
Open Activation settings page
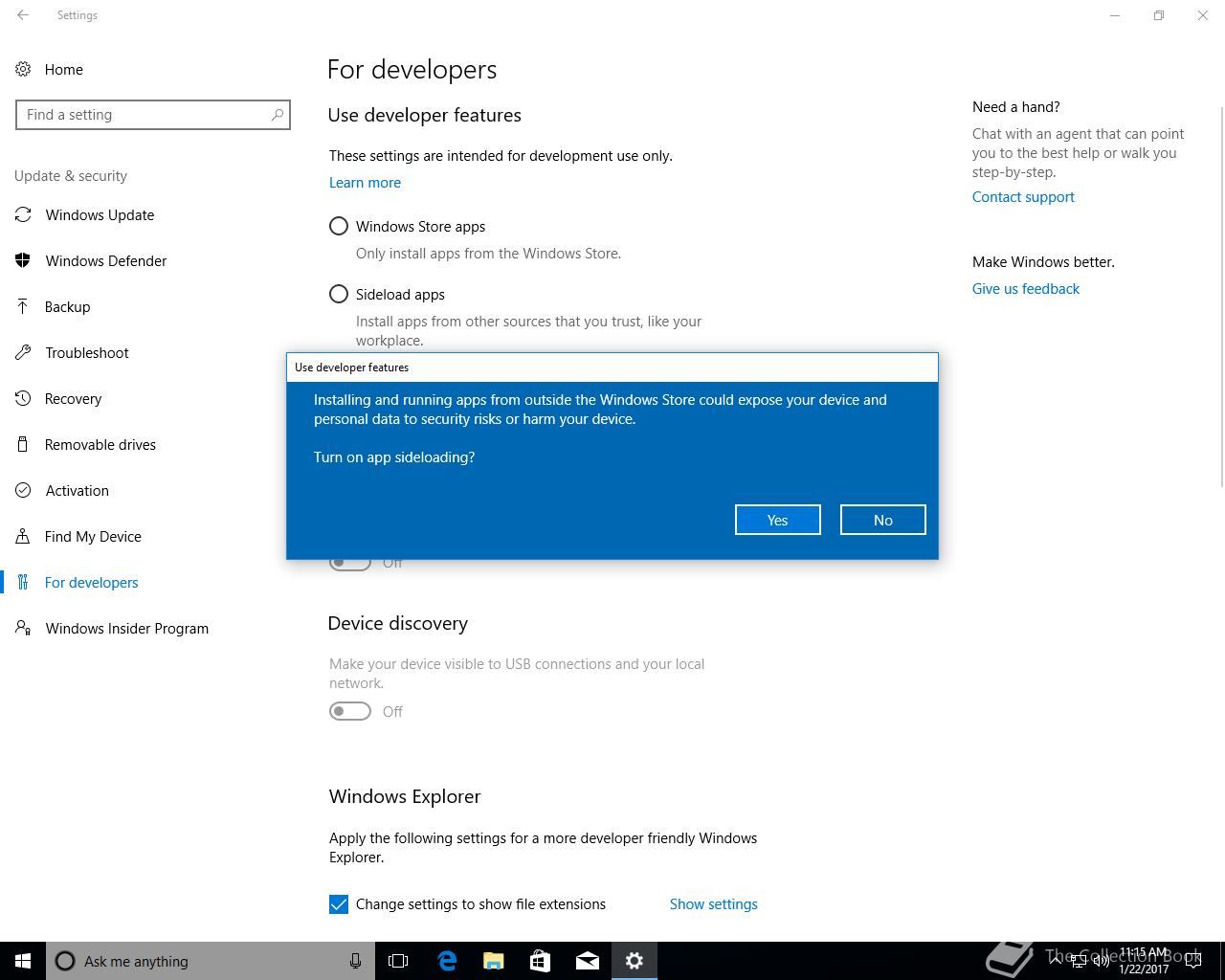pos(77,490)
